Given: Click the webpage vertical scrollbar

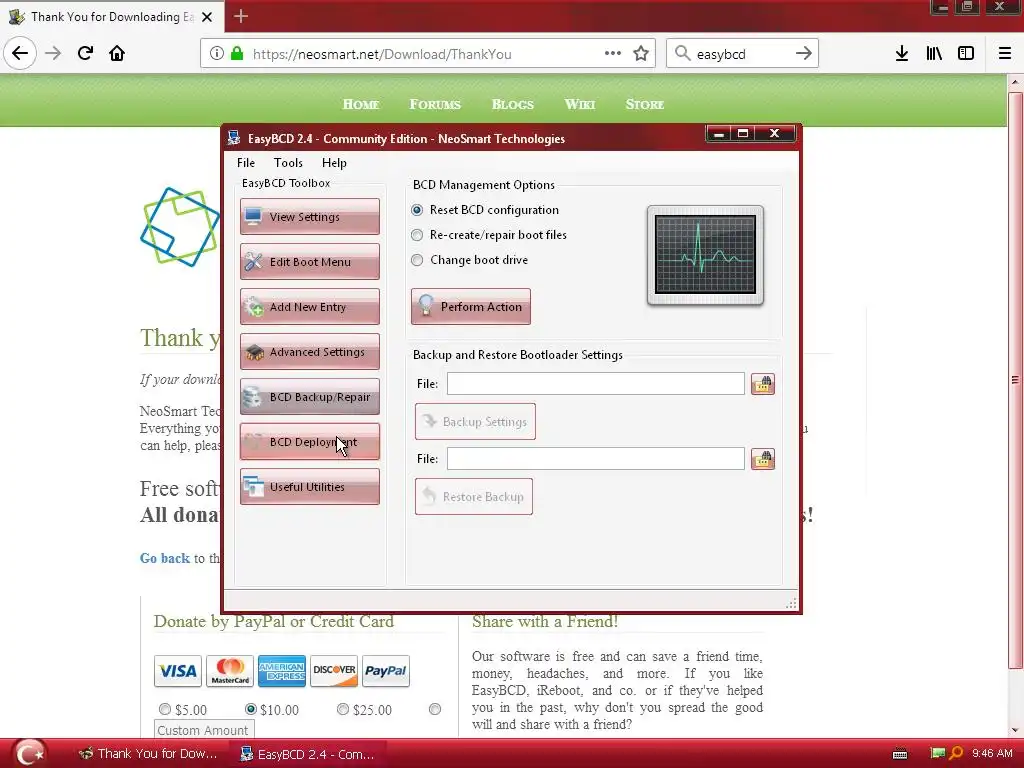Looking at the screenshot, I should 1015,379.
